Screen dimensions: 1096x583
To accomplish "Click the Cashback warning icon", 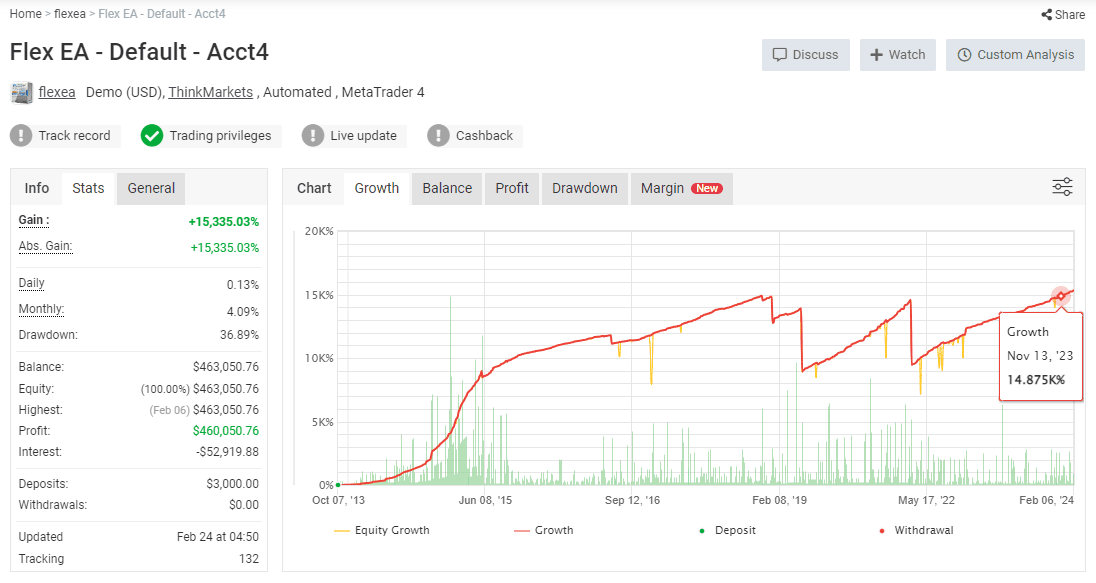I will pyautogui.click(x=438, y=136).
